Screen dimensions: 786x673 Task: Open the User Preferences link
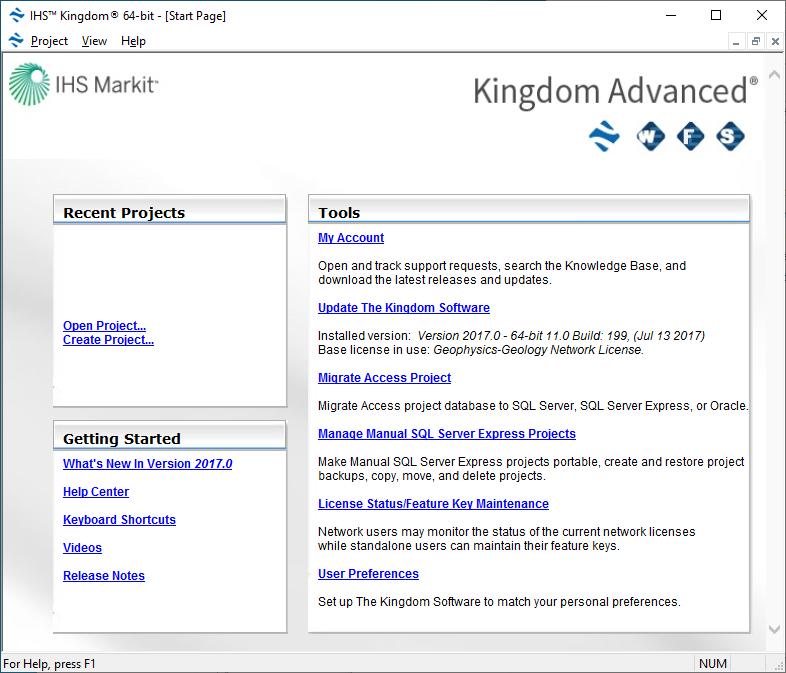[x=368, y=574]
